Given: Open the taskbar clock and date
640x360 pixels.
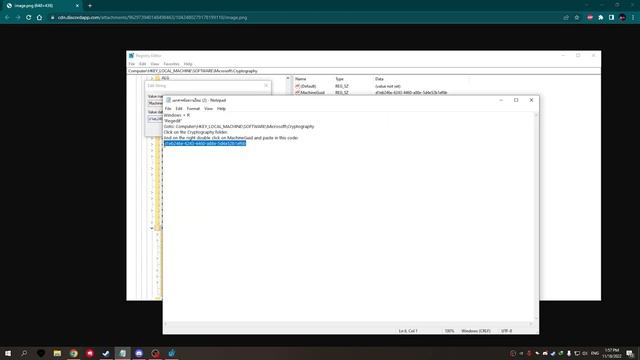Looking at the screenshot, I should [612, 353].
